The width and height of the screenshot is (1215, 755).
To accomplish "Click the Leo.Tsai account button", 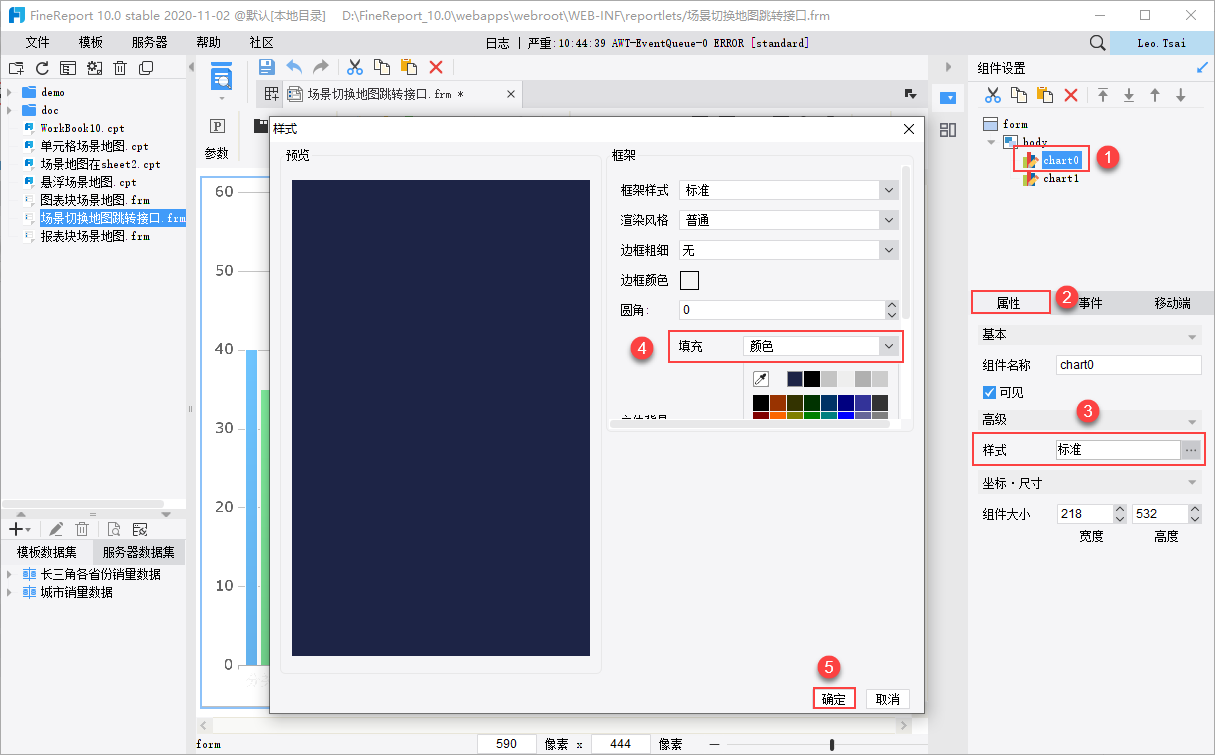I will (x=1162, y=43).
